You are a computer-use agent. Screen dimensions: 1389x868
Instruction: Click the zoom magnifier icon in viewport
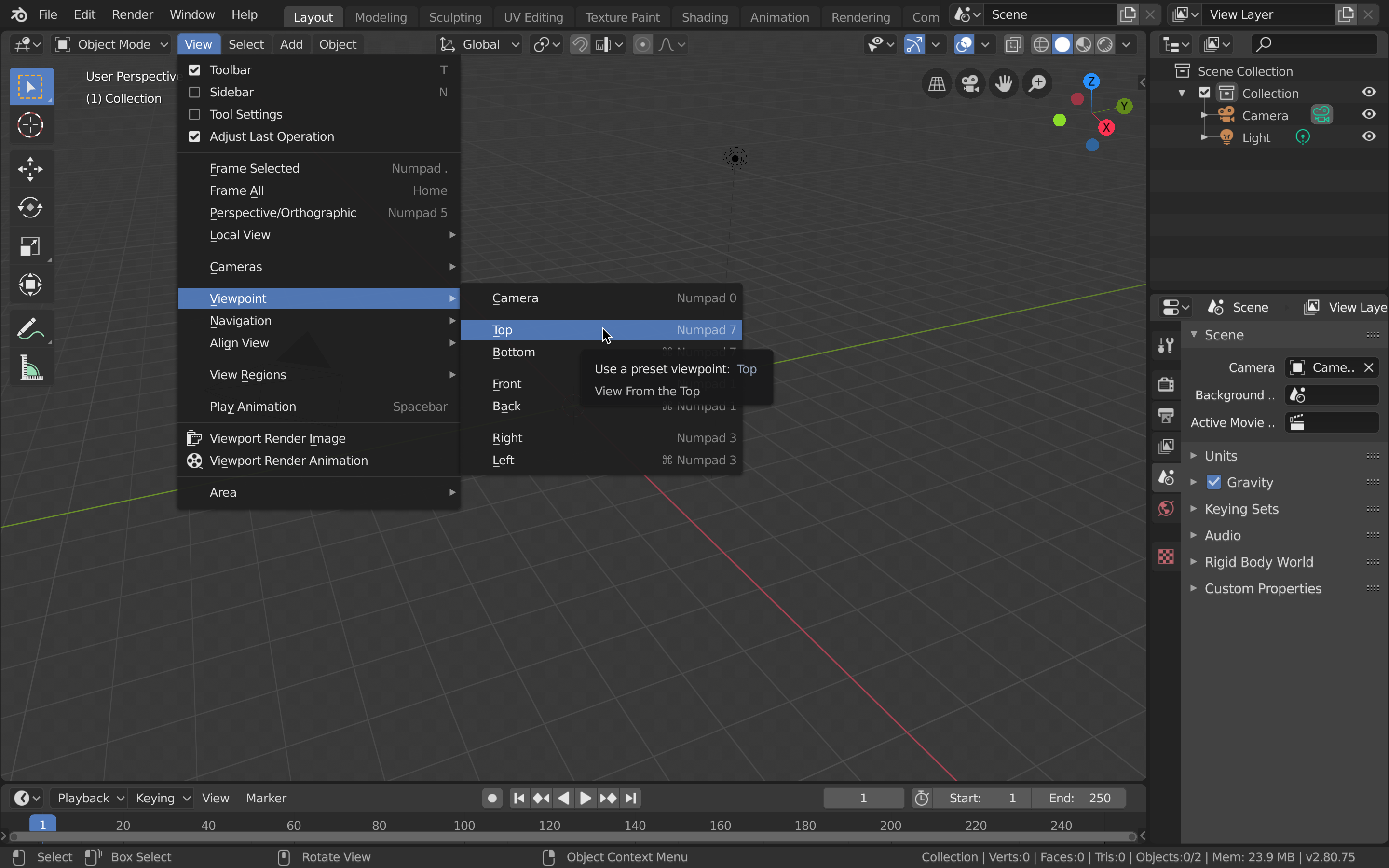1038,84
